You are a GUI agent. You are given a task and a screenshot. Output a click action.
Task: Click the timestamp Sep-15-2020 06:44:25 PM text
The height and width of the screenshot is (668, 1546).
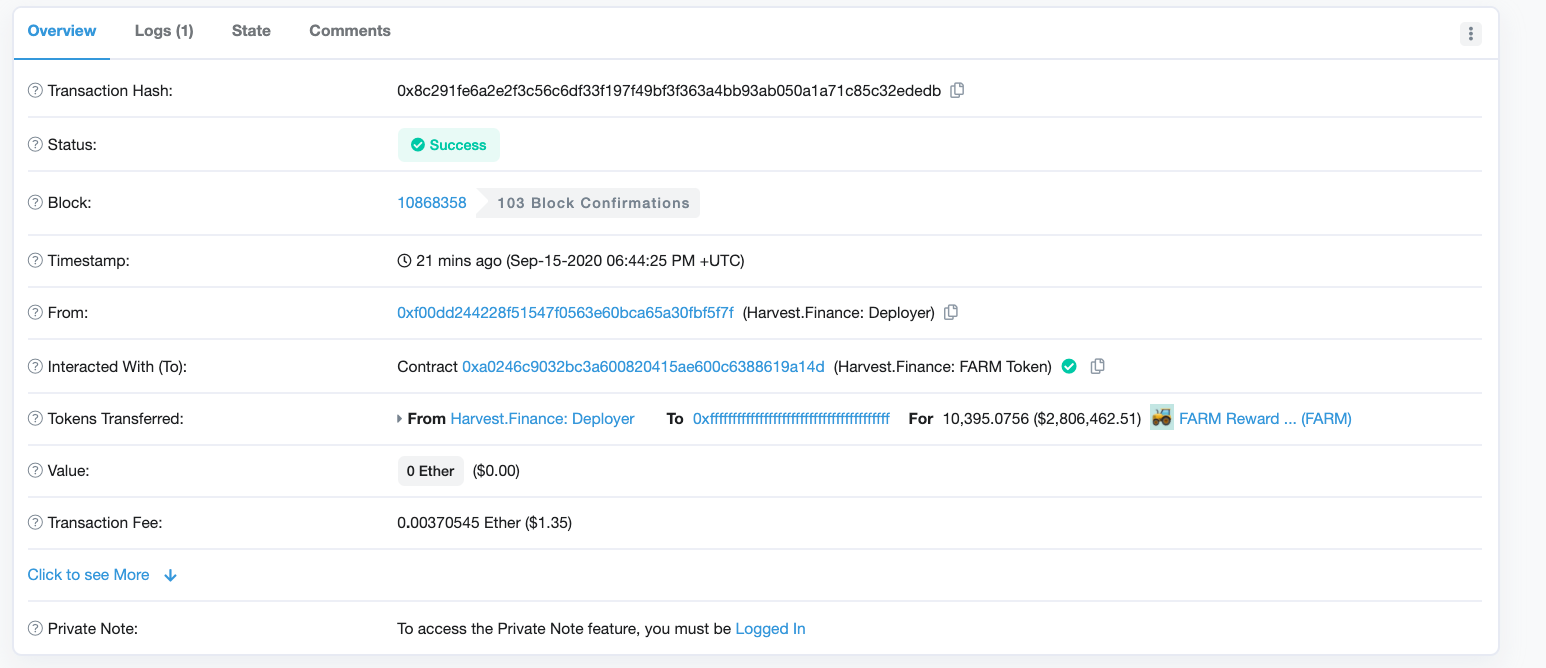626,261
